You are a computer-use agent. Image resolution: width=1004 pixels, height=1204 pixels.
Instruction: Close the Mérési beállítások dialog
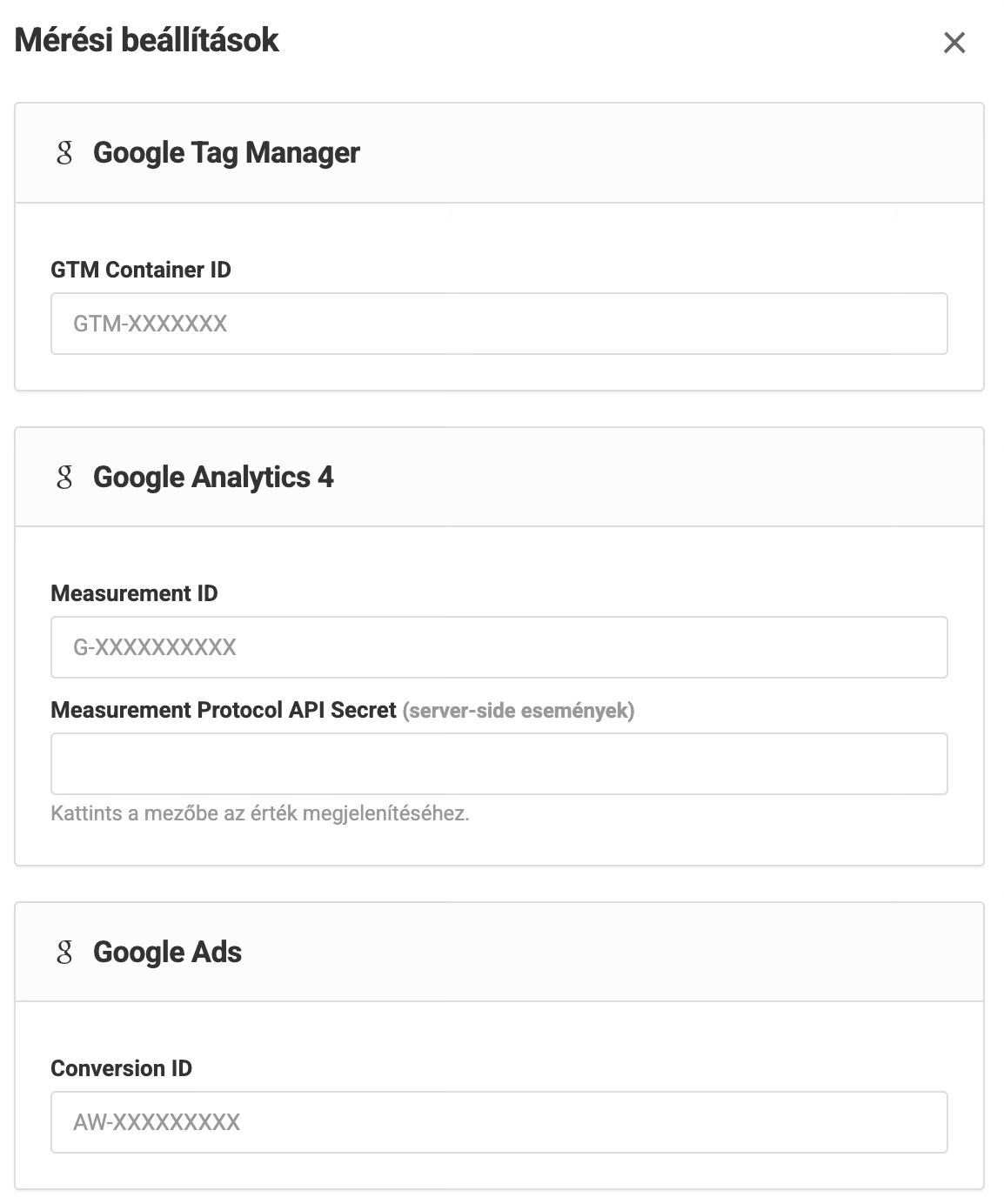(x=954, y=43)
